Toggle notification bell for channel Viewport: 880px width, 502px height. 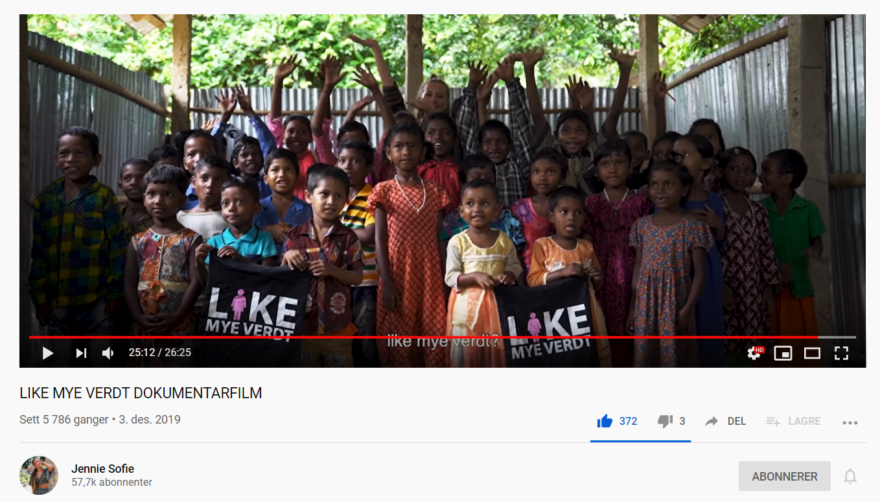point(850,476)
